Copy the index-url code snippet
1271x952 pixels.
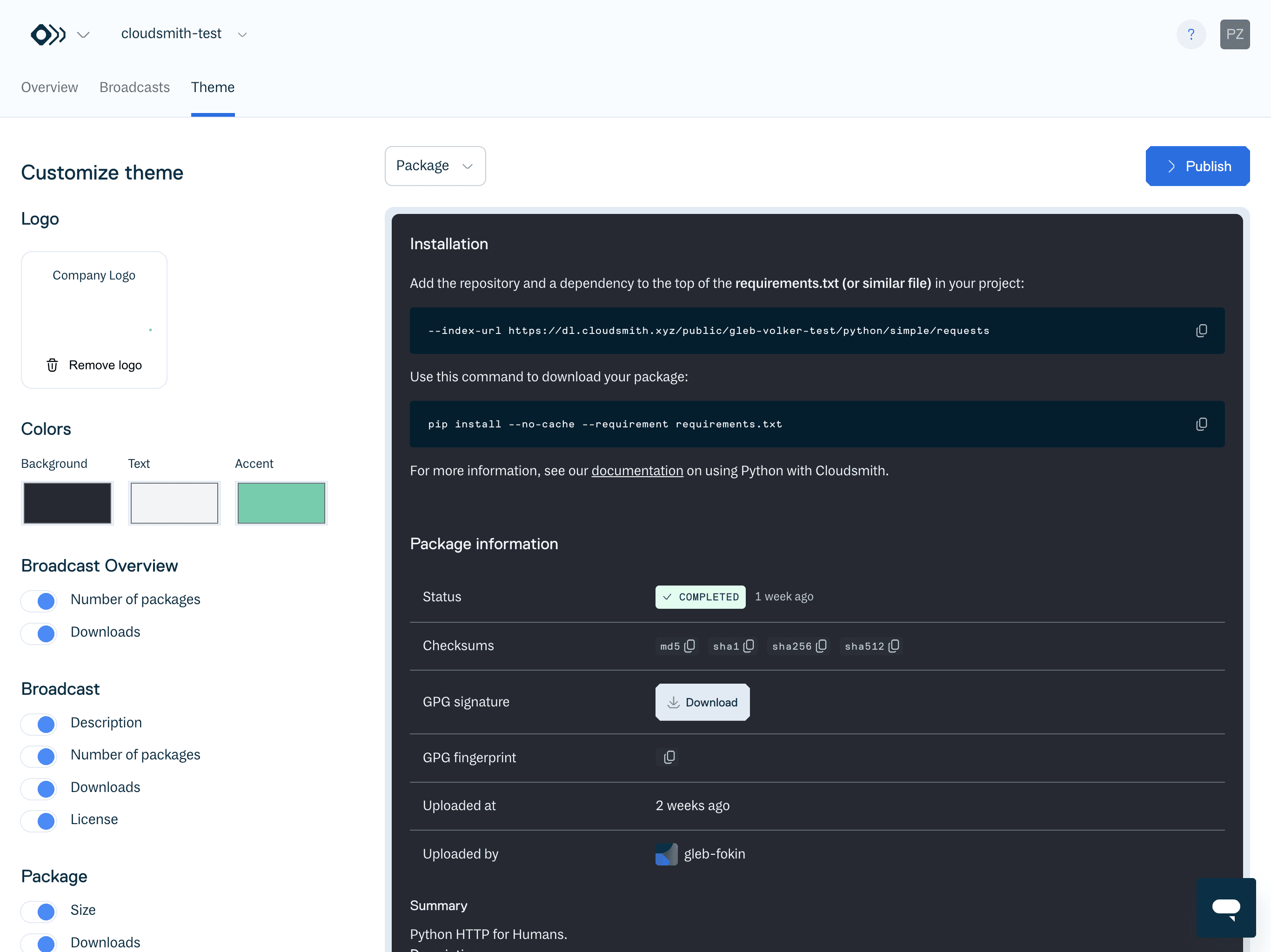tap(1201, 330)
